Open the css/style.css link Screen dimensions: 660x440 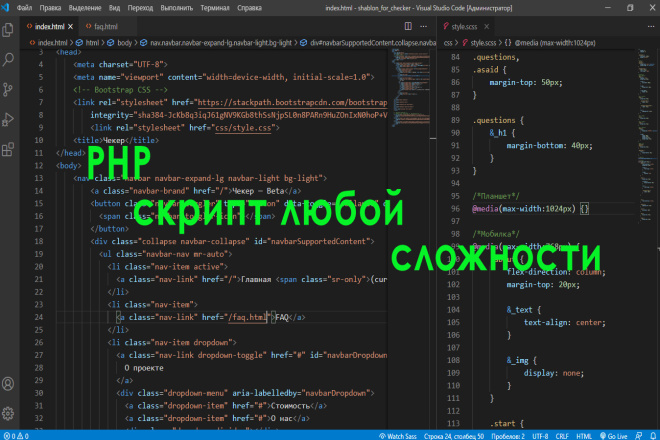(x=243, y=128)
